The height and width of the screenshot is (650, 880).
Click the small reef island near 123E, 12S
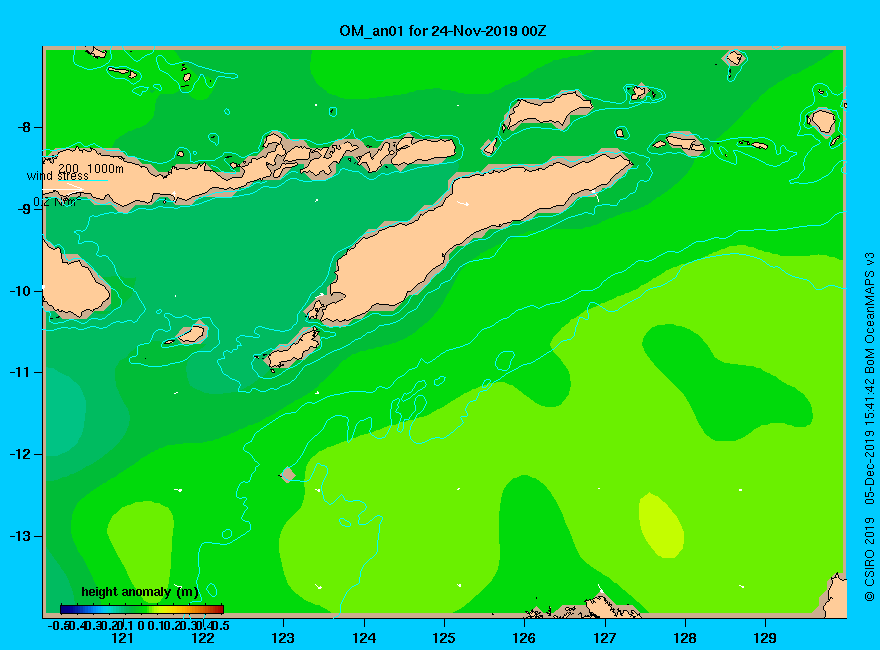pos(288,475)
